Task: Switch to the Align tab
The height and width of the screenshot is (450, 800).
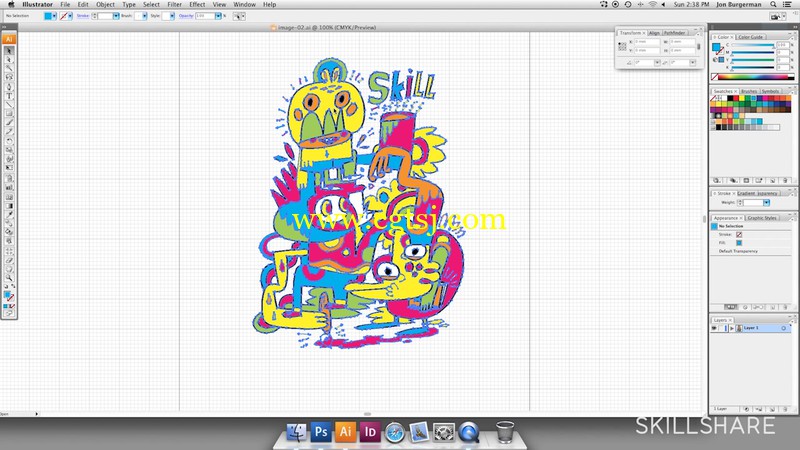Action: point(655,33)
